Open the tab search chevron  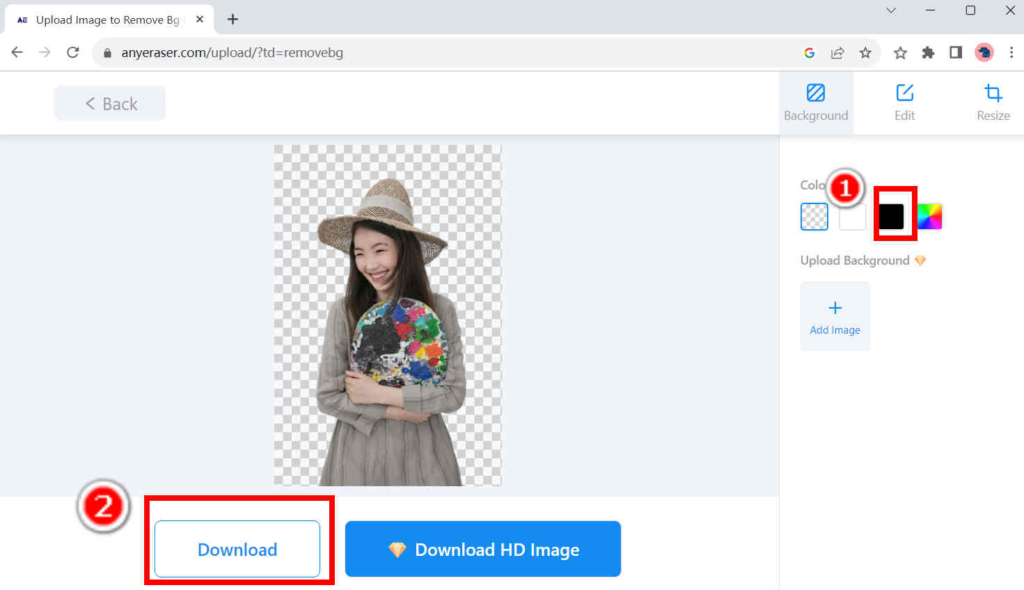pyautogui.click(x=890, y=11)
